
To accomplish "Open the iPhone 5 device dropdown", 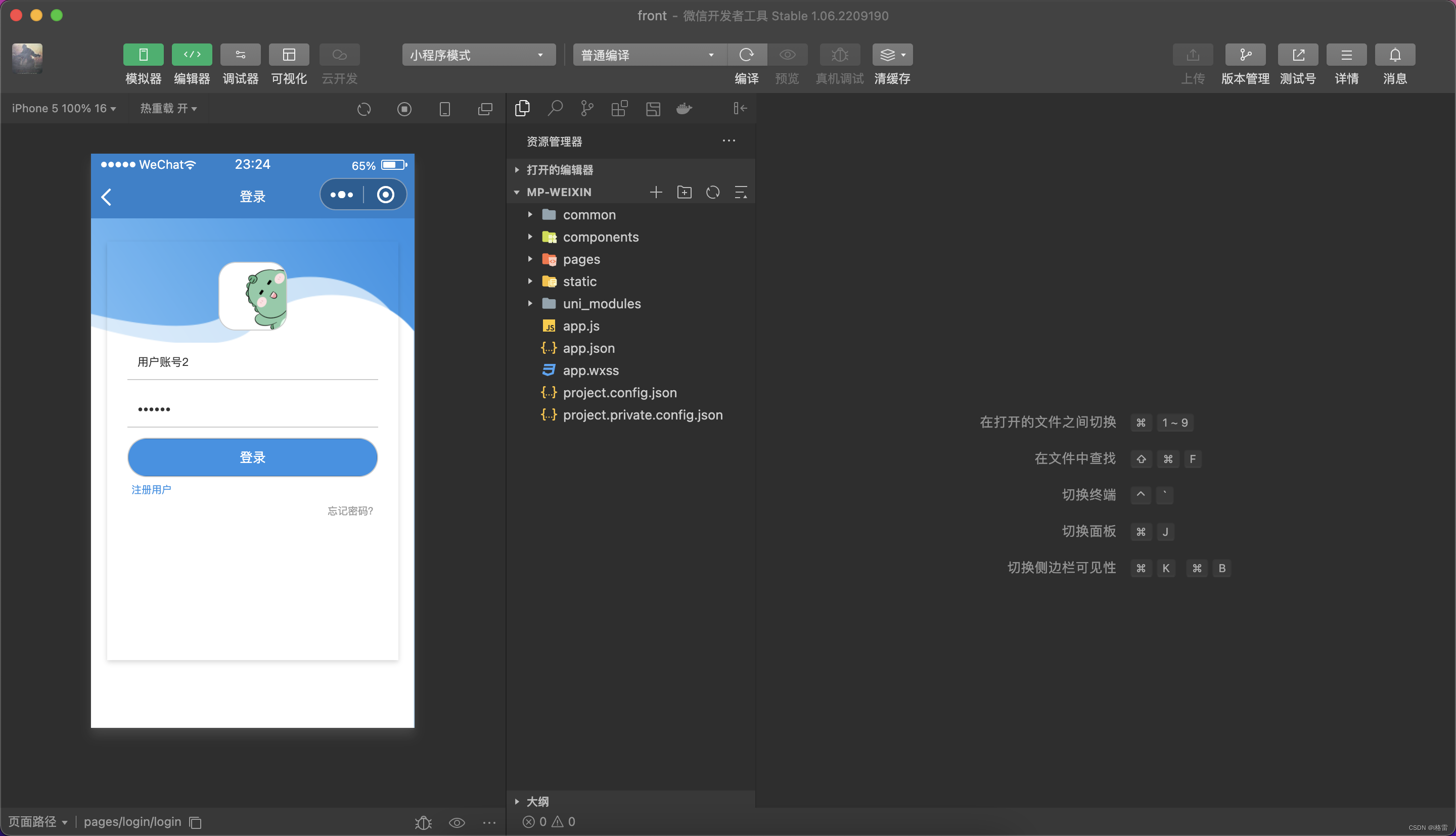I will (64, 109).
